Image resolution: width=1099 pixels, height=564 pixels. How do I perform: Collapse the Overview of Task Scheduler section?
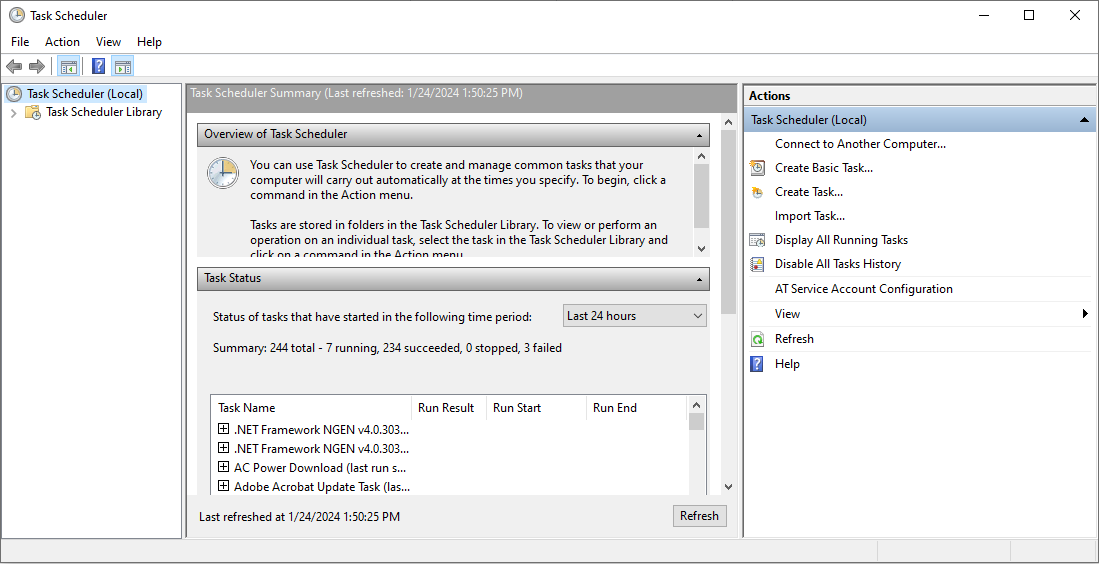click(x=700, y=134)
